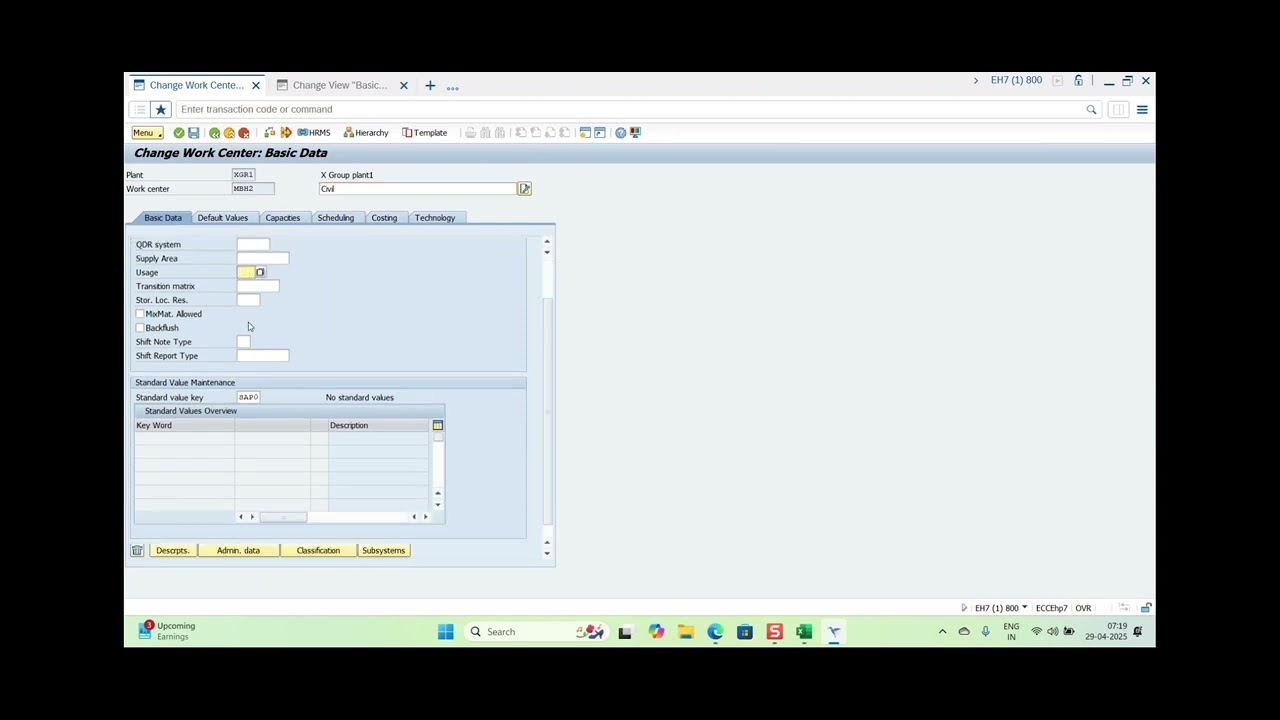Screen dimensions: 1280x720
Task: Click the orange arrow icon before HRMS
Action: tap(286, 133)
